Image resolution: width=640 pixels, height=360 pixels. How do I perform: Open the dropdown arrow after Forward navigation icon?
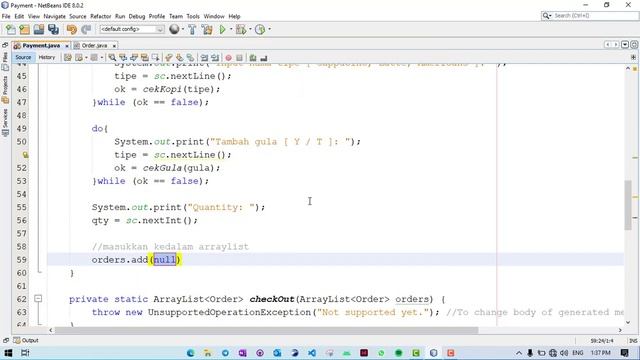(x=102, y=58)
